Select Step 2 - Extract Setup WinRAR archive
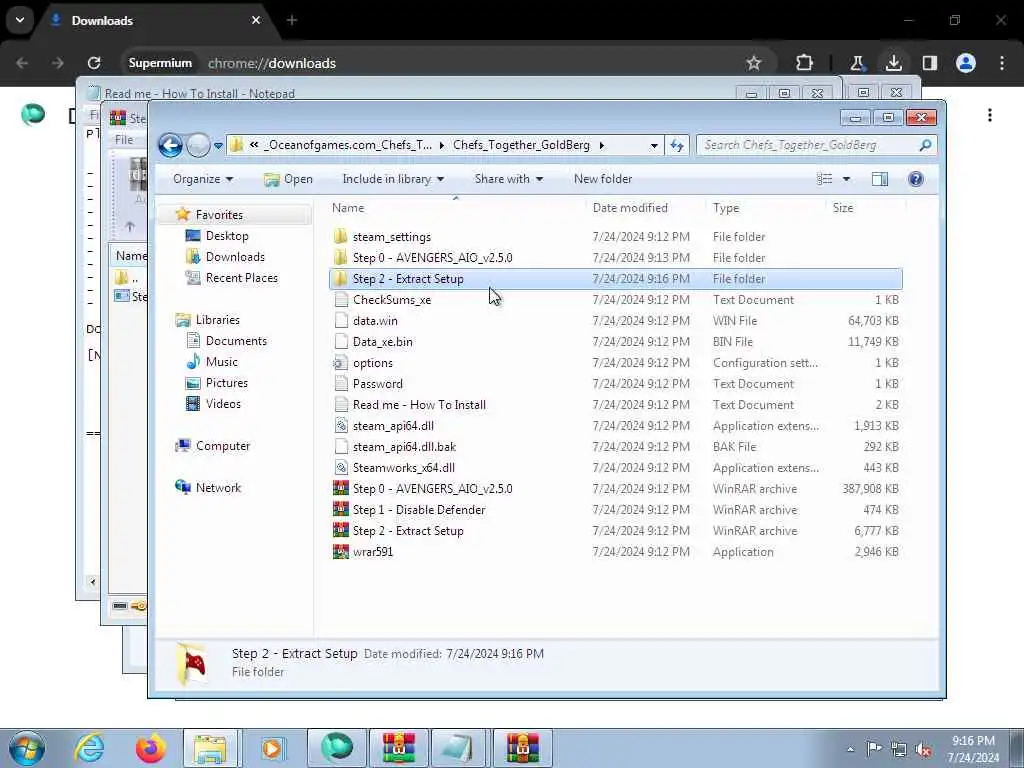Viewport: 1024px width, 768px height. click(408, 531)
